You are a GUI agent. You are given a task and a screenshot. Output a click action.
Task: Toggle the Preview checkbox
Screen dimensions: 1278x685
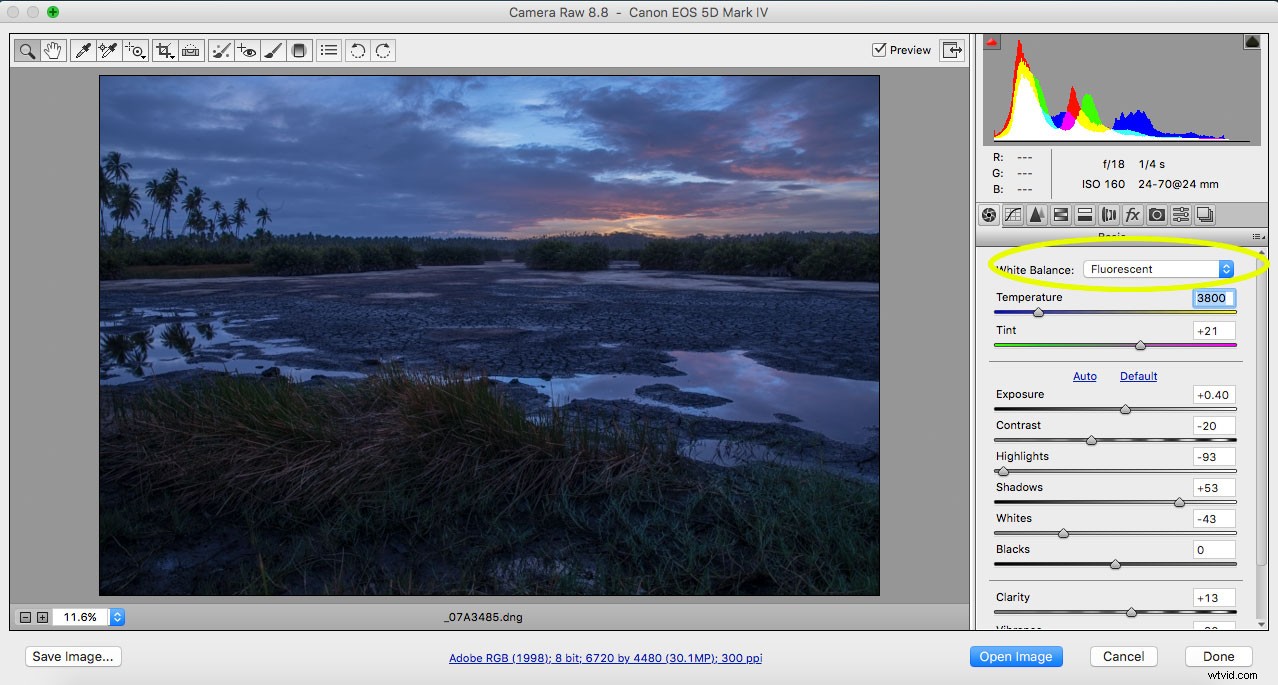pos(881,49)
